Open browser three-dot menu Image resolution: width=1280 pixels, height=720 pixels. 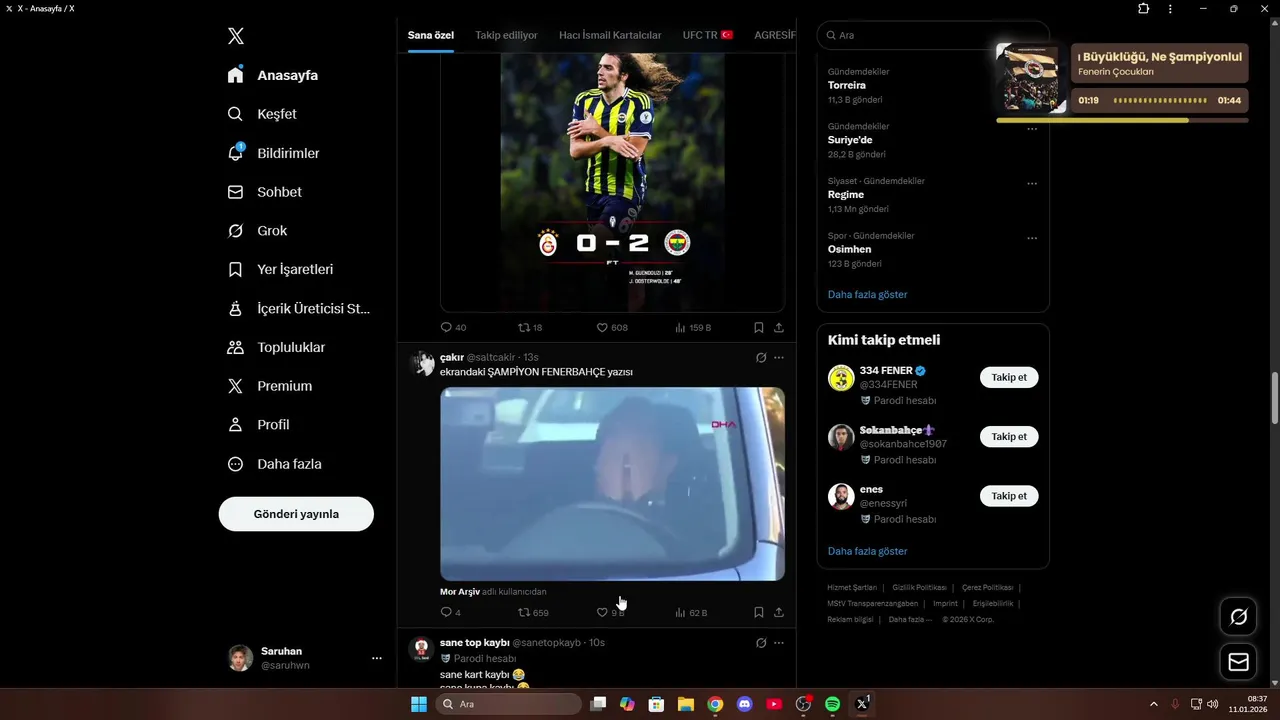coord(1170,9)
